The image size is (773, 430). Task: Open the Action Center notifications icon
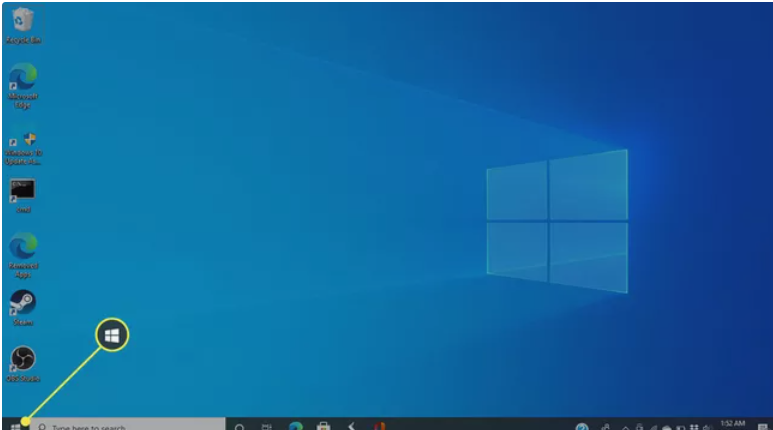click(762, 427)
